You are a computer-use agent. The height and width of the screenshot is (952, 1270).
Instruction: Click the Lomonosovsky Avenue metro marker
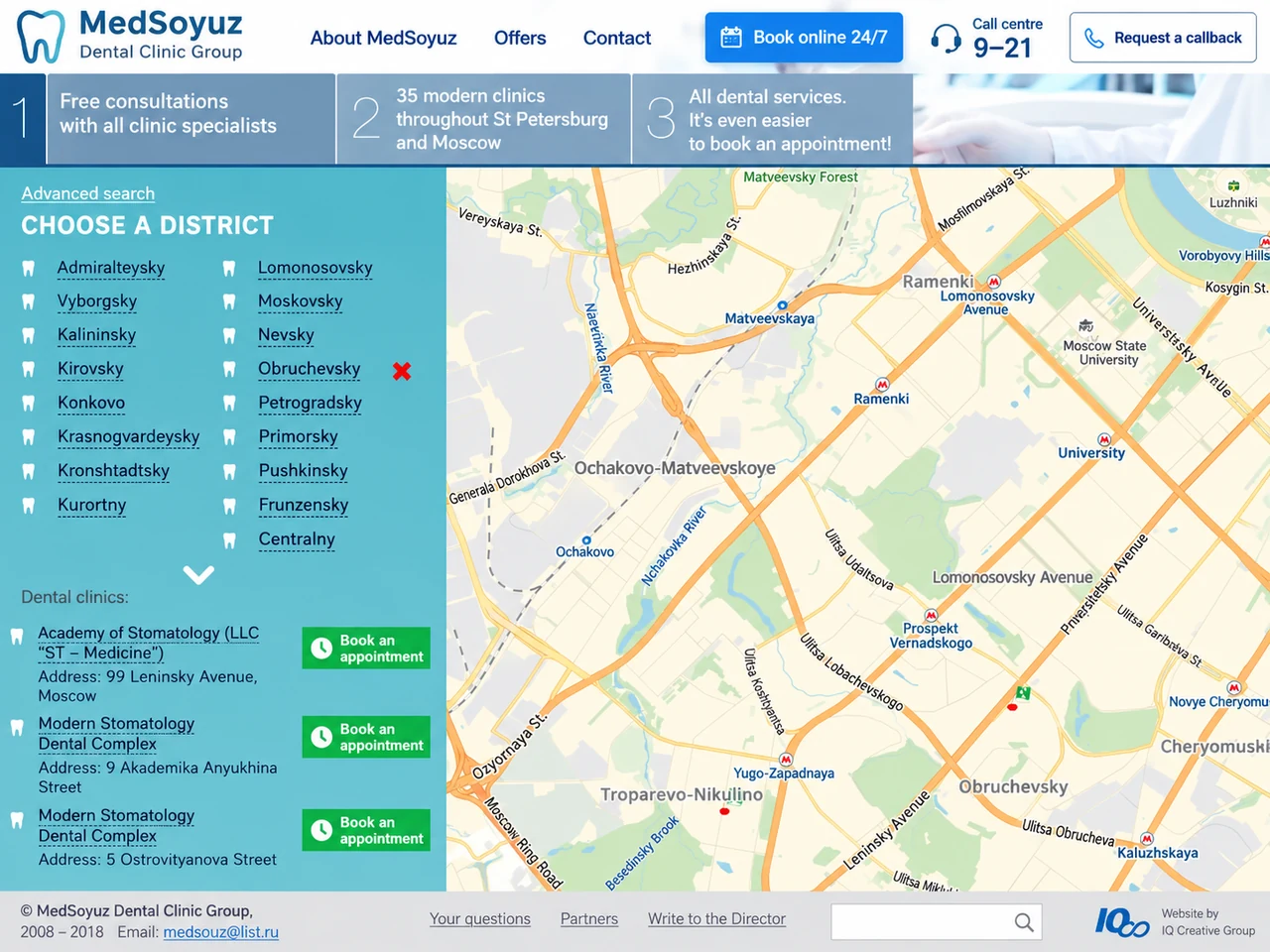pyautogui.click(x=994, y=282)
